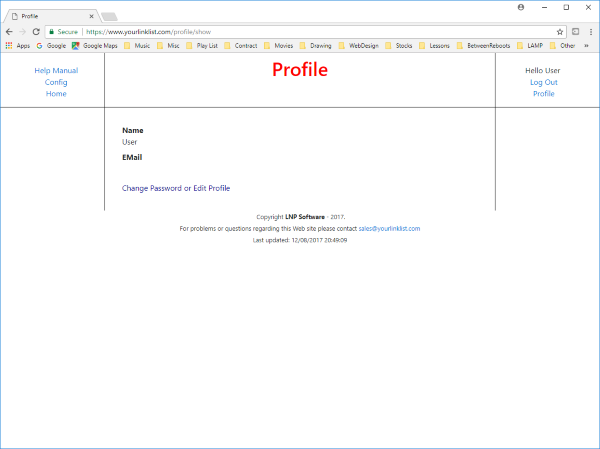The width and height of the screenshot is (600, 449).
Task: Click the Log Out link
Action: [544, 82]
